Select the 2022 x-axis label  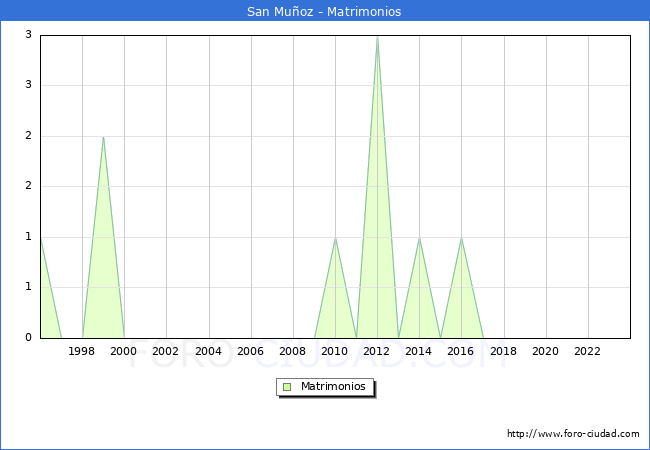(587, 351)
